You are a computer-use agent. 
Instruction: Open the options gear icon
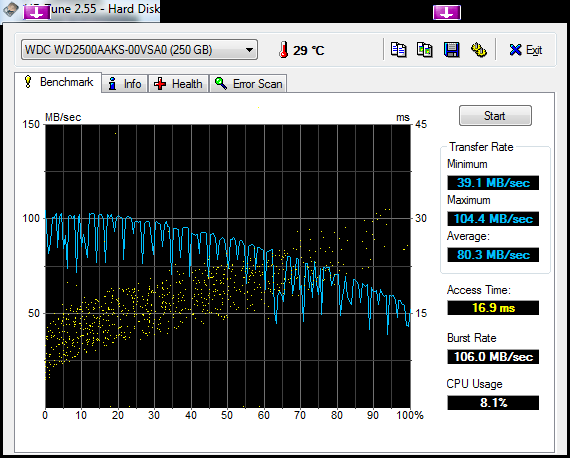[479, 49]
